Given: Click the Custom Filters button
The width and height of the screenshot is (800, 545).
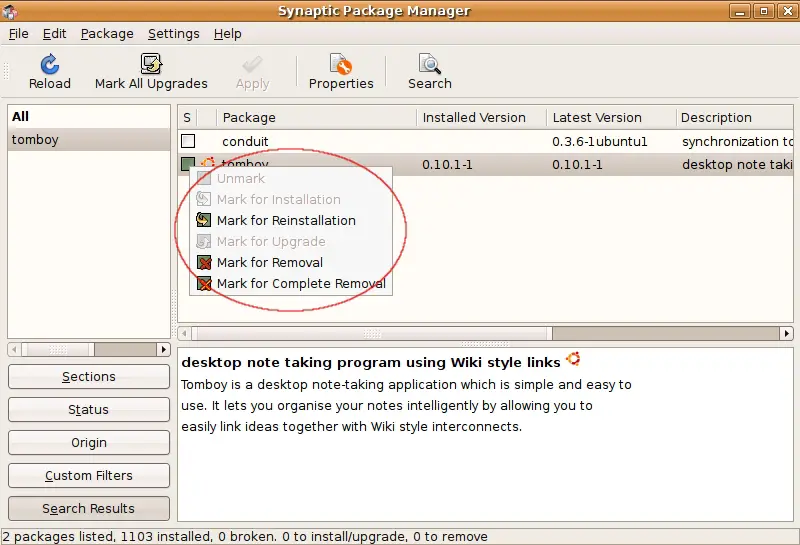Looking at the screenshot, I should point(89,476).
